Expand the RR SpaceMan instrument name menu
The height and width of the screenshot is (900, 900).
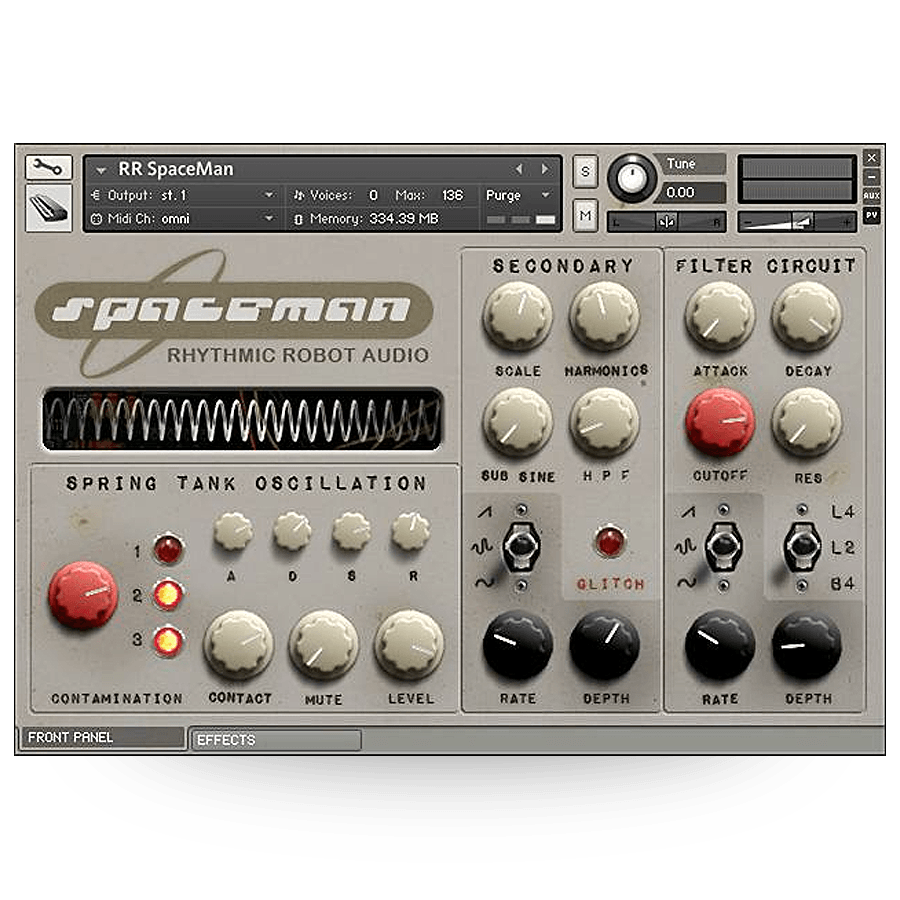102,170
